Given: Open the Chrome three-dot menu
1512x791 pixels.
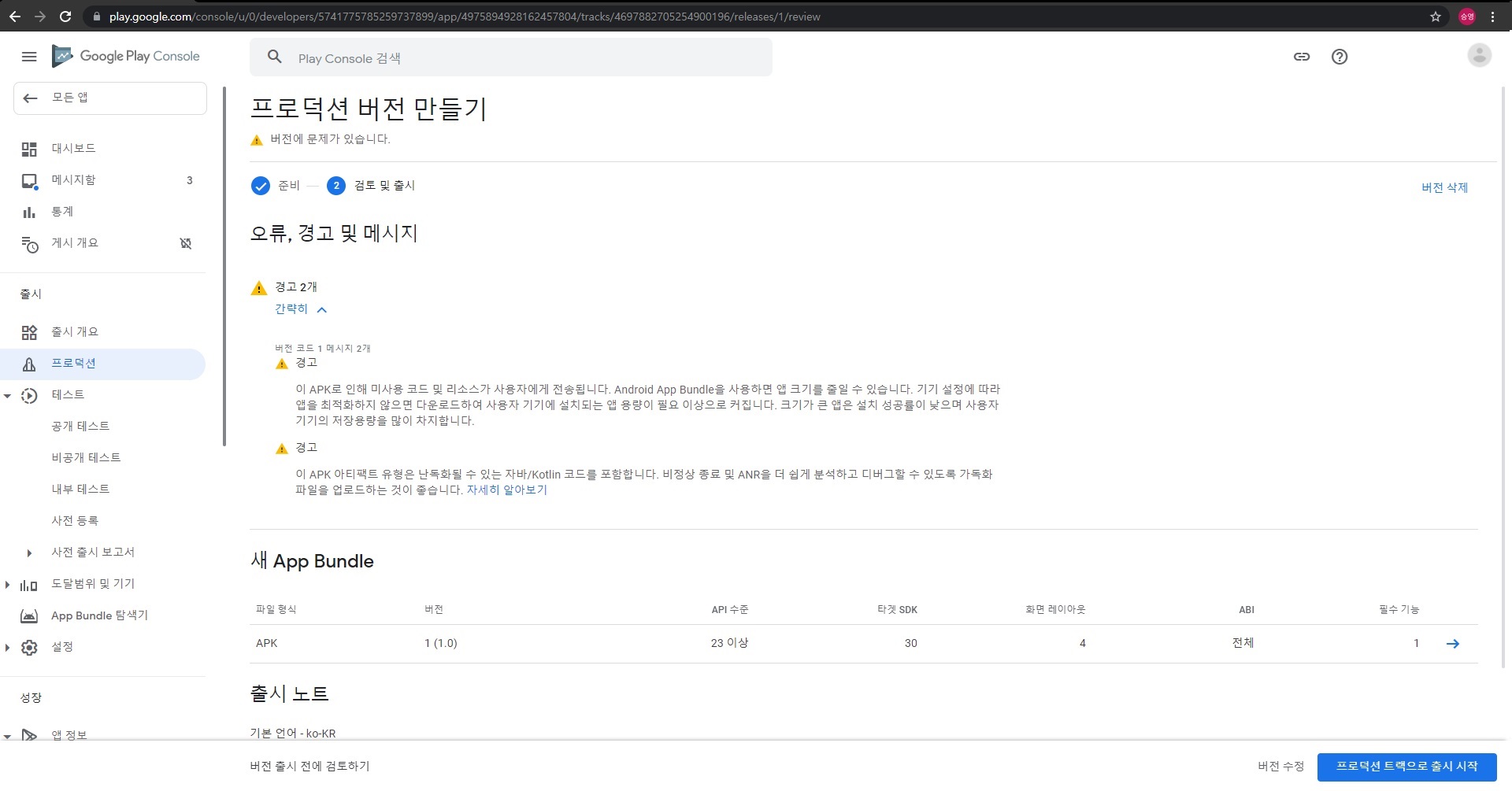Looking at the screenshot, I should [x=1493, y=17].
